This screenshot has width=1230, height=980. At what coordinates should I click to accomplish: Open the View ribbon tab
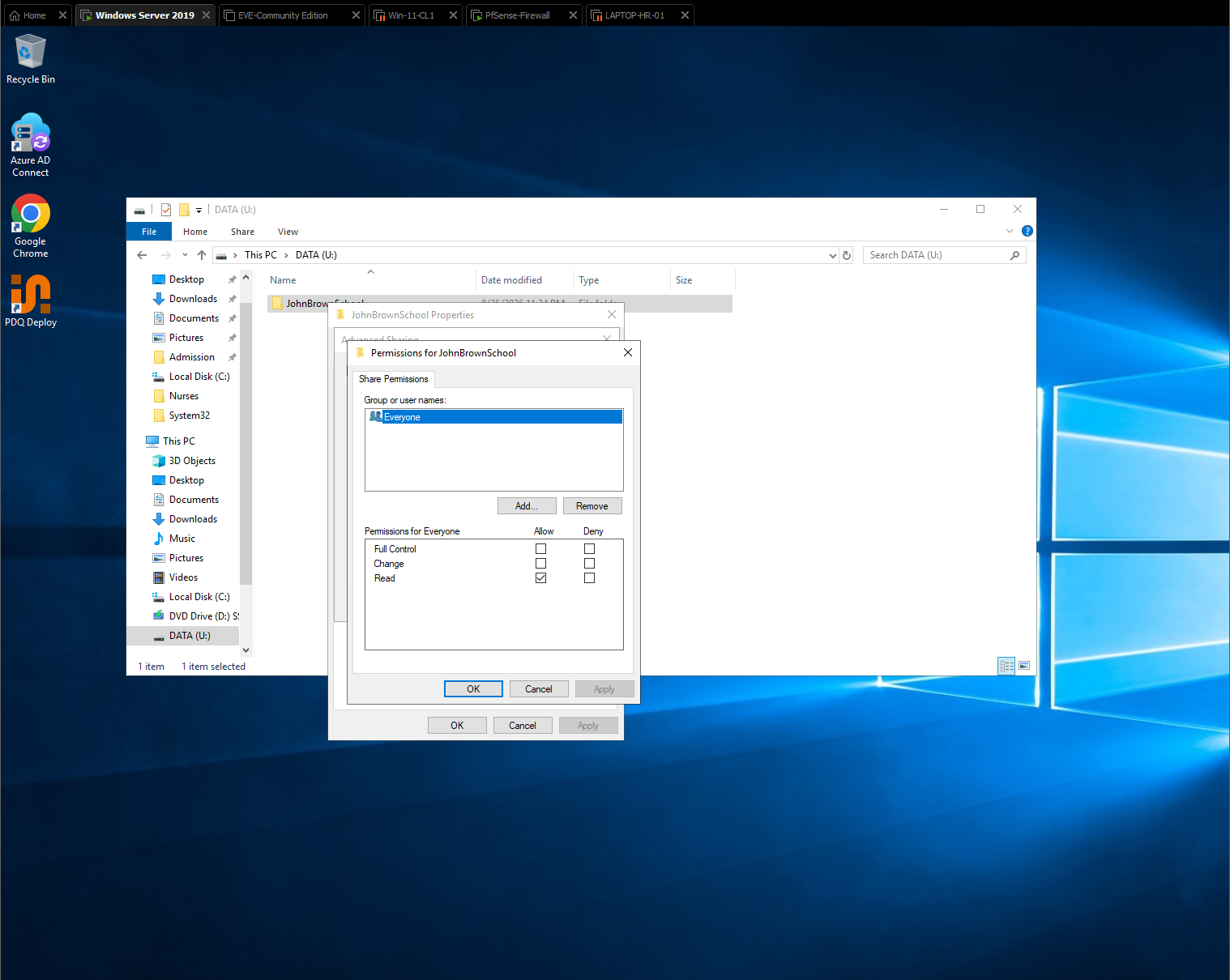(x=288, y=232)
